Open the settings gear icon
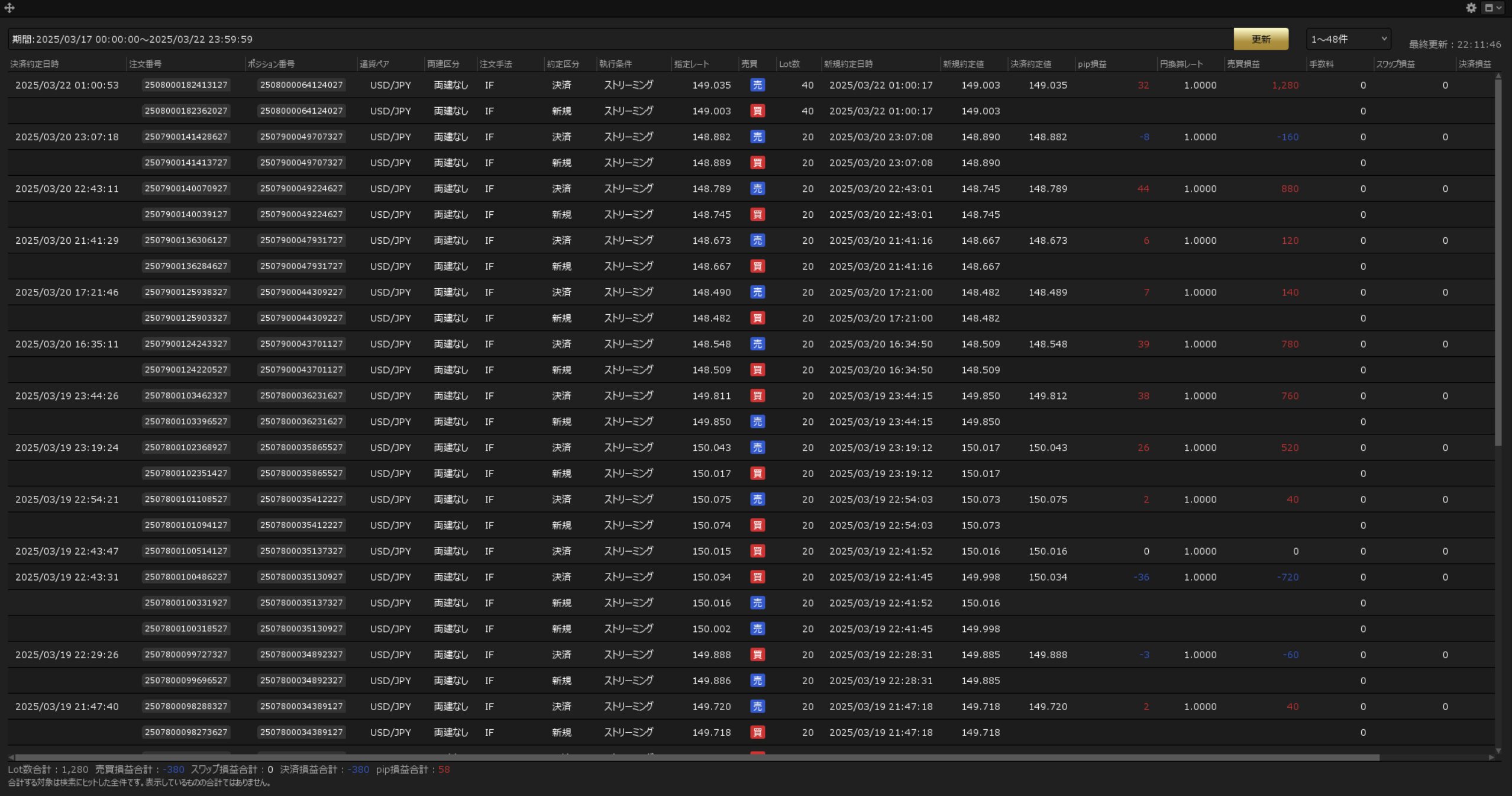The height and width of the screenshot is (796, 1512). (x=1471, y=8)
